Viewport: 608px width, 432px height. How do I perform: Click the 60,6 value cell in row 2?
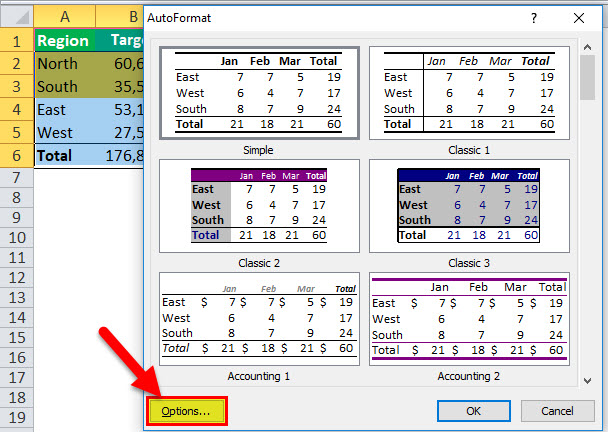[119, 64]
